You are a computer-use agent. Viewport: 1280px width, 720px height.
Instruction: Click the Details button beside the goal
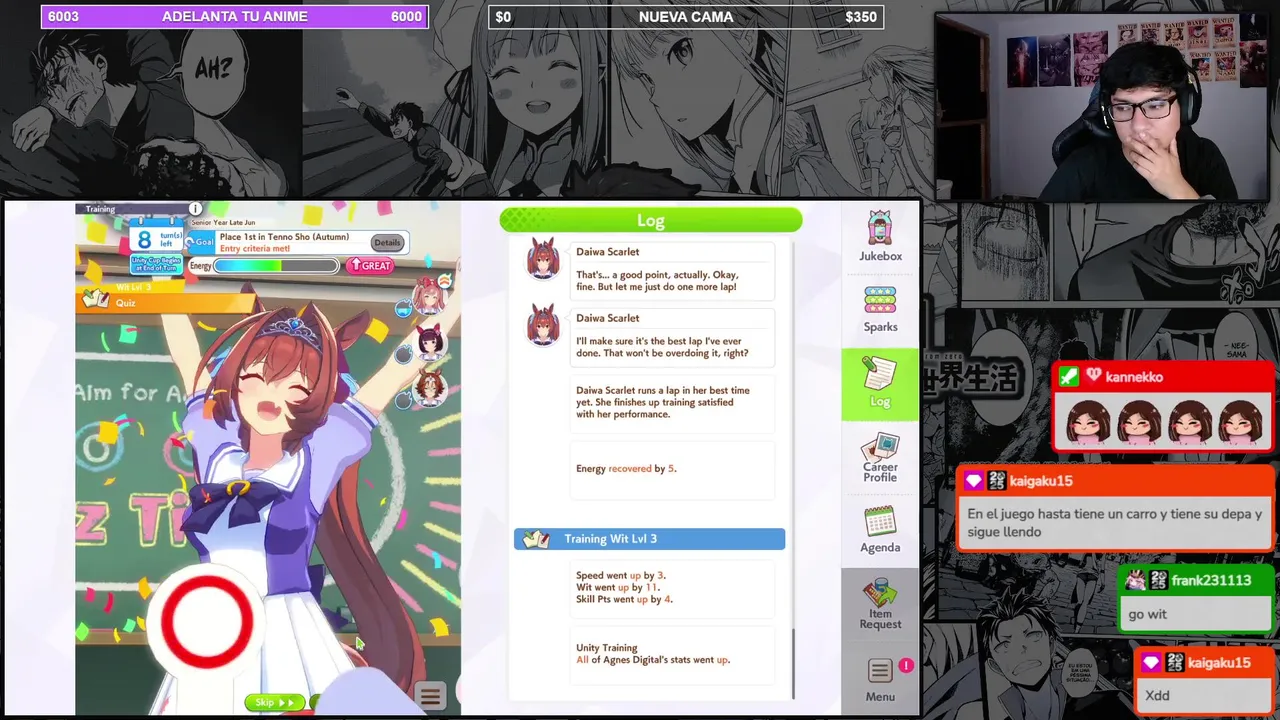pyautogui.click(x=386, y=243)
